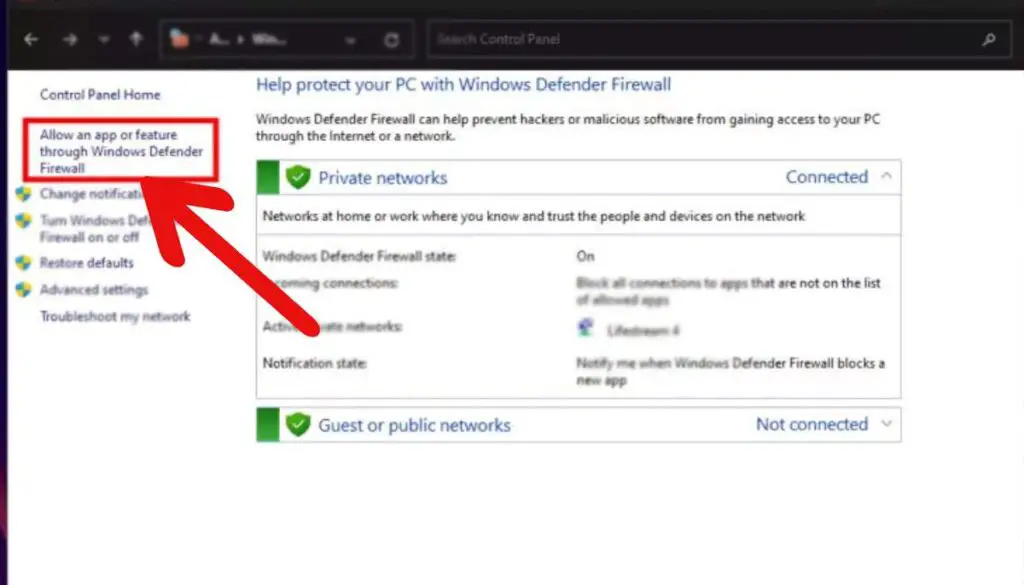Open recent locations dropdown arrow

pos(103,40)
